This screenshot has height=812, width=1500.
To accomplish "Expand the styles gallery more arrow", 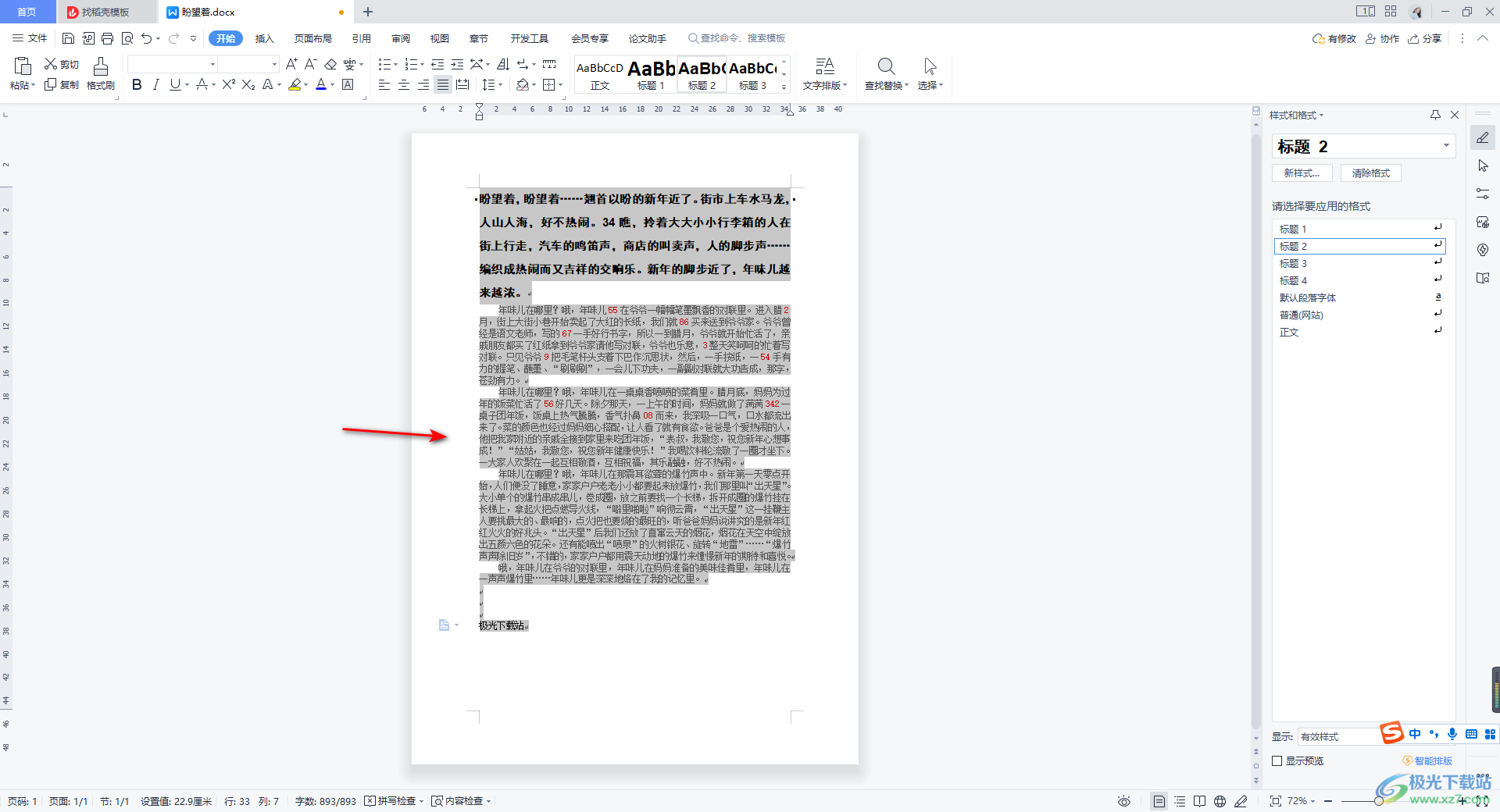I will (784, 87).
